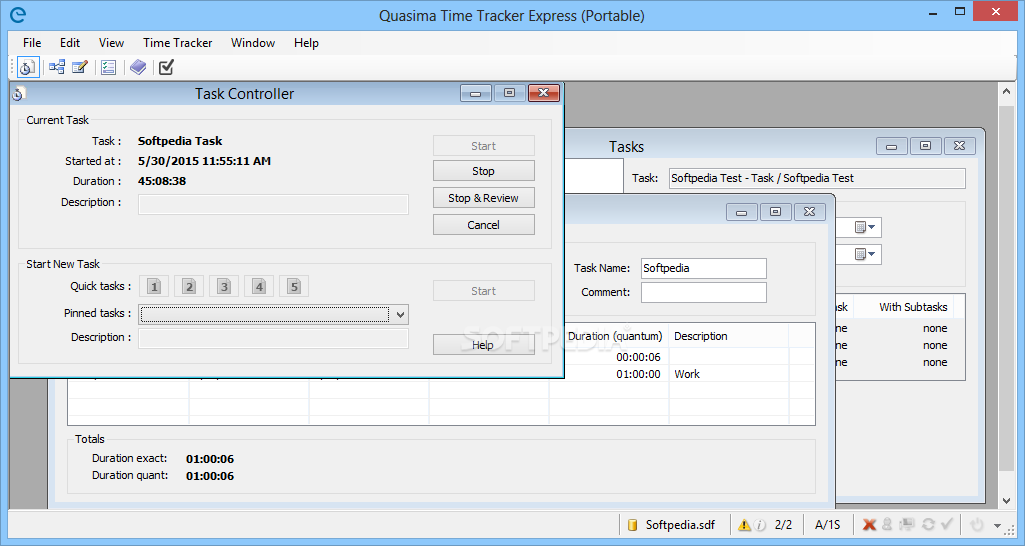Stop the current Softpedia Task
The image size is (1025, 546).
[484, 171]
